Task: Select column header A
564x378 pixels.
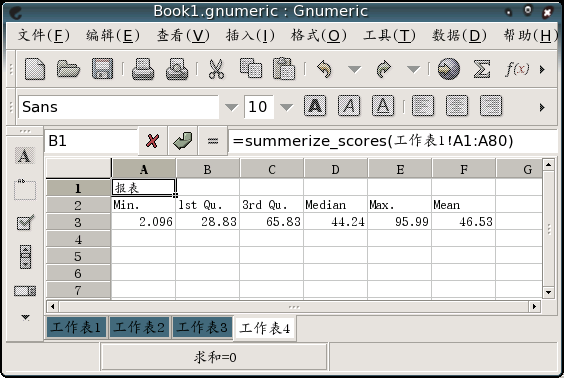Action: (x=144, y=169)
